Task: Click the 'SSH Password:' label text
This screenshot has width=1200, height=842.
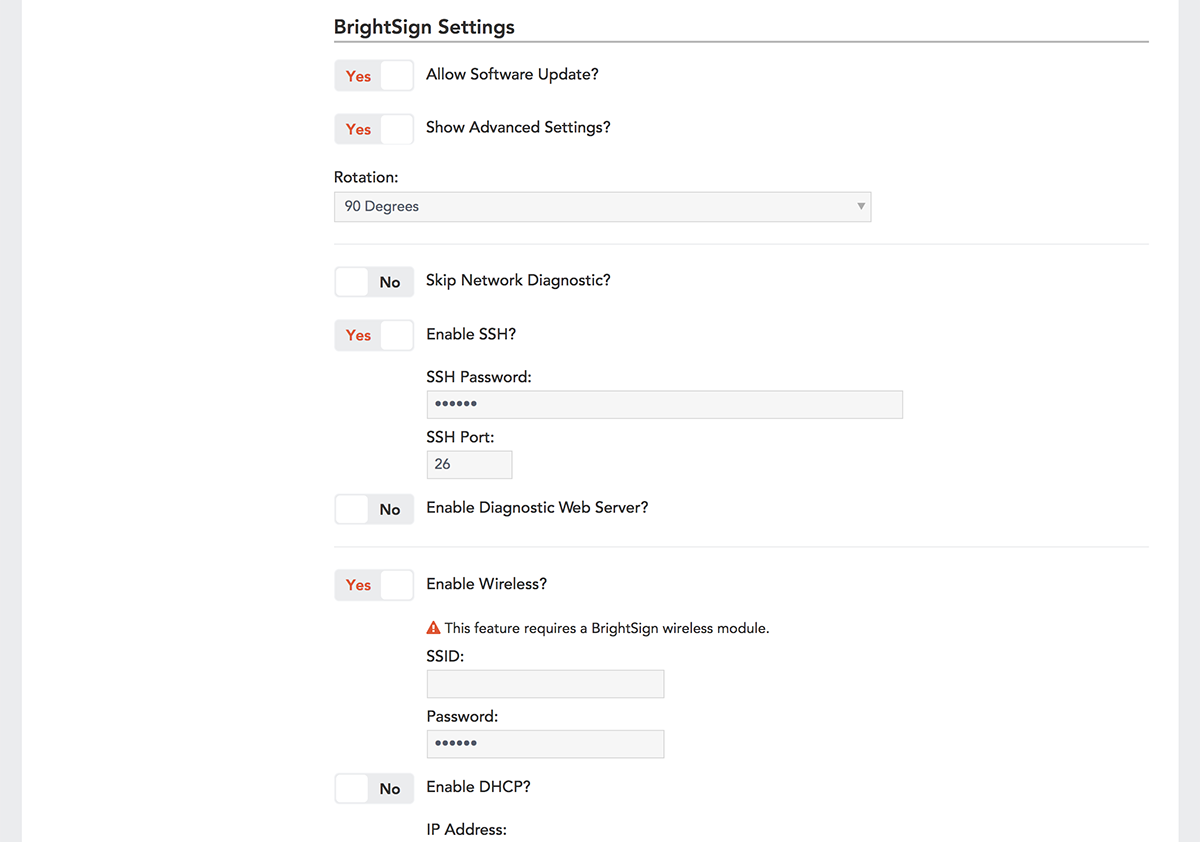Action: (x=478, y=377)
